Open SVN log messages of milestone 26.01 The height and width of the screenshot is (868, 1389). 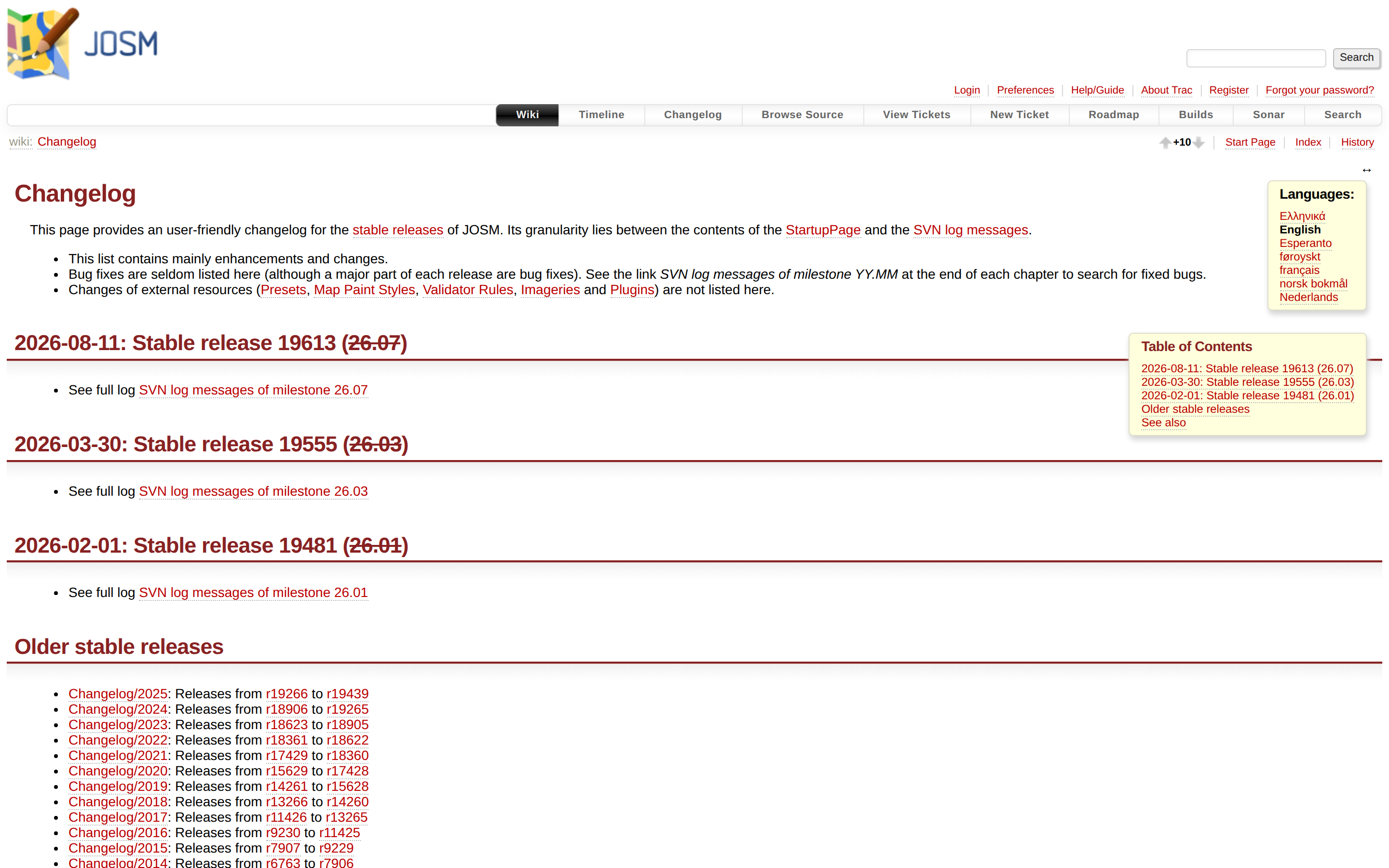[253, 593]
